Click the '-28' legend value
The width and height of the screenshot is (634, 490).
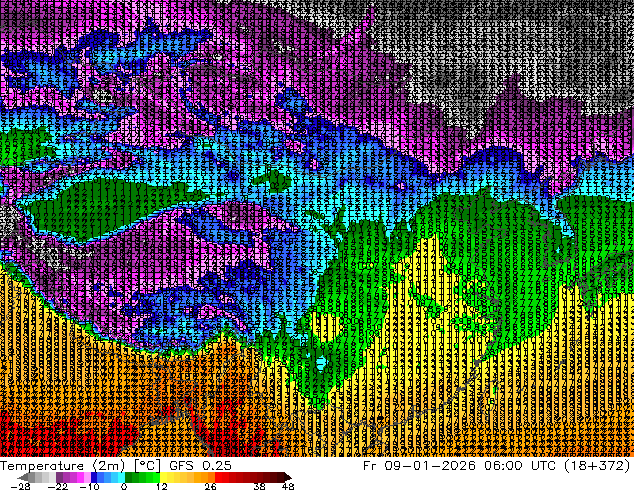pos(20,486)
